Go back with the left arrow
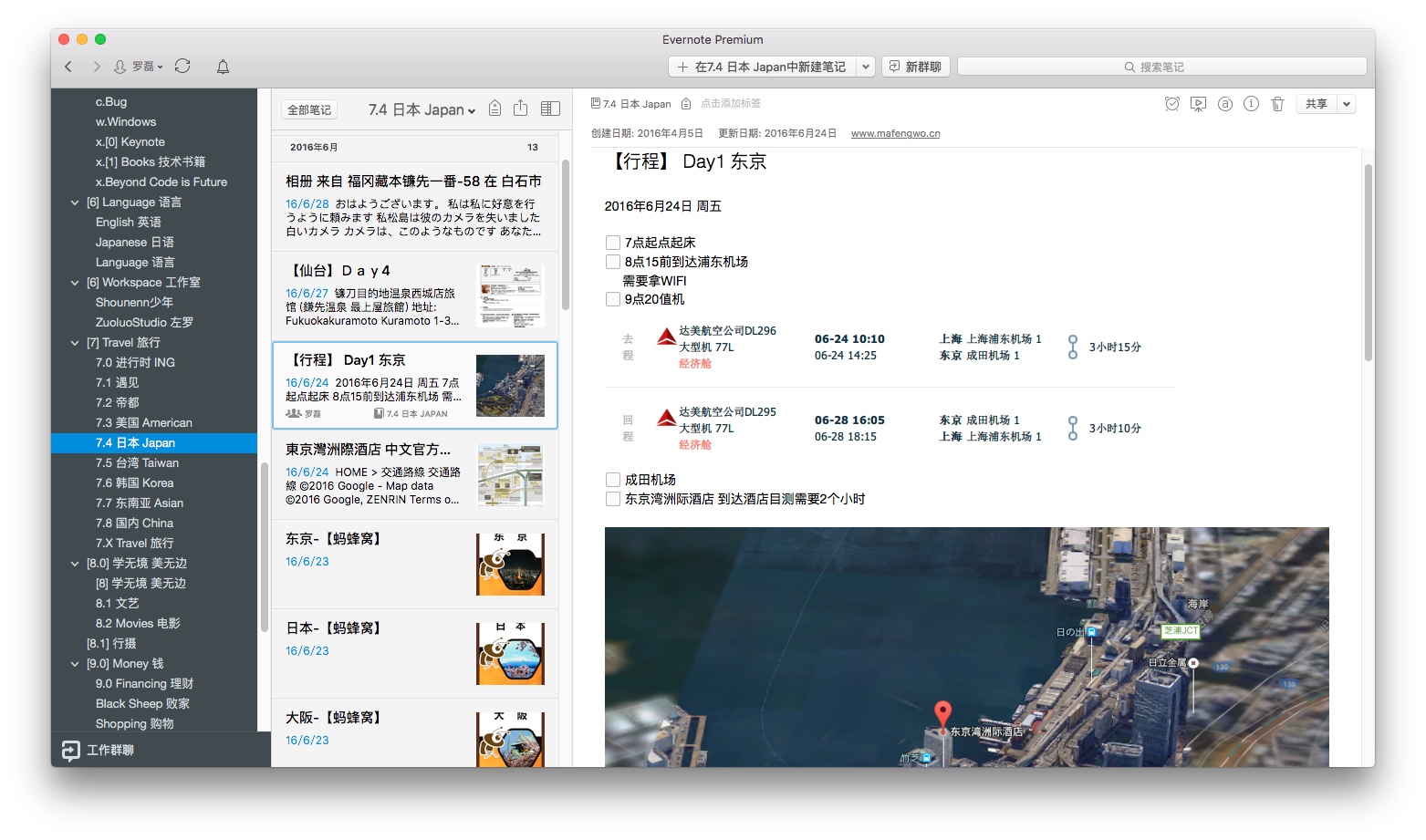This screenshot has width=1426, height=840. [68, 67]
